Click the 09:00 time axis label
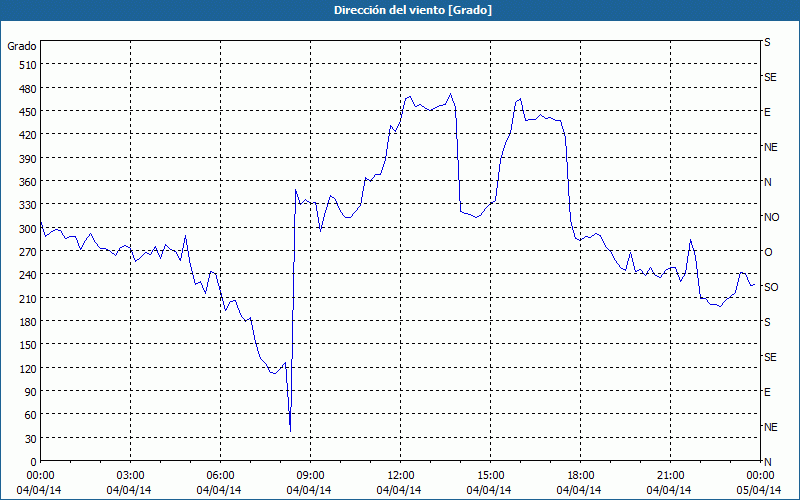Image resolution: width=800 pixels, height=500 pixels. [x=310, y=476]
